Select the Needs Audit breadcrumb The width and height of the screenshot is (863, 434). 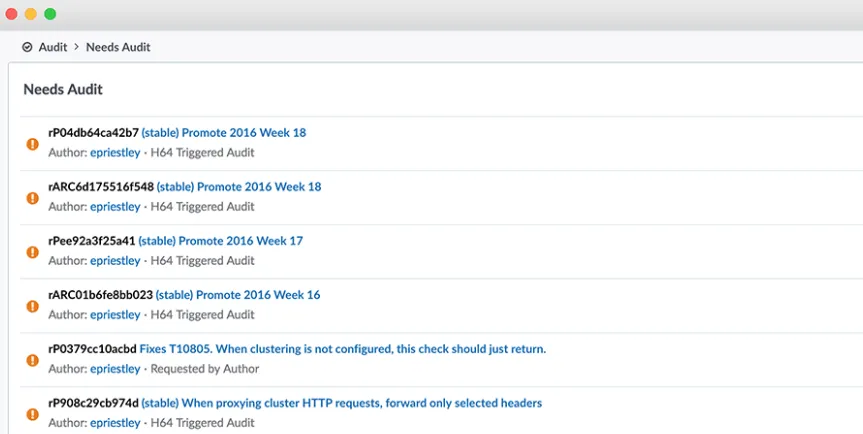pyautogui.click(x=118, y=47)
